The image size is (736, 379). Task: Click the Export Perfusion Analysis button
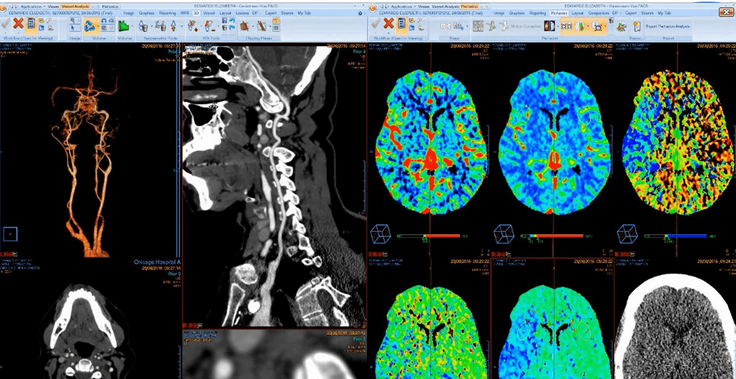click(668, 26)
